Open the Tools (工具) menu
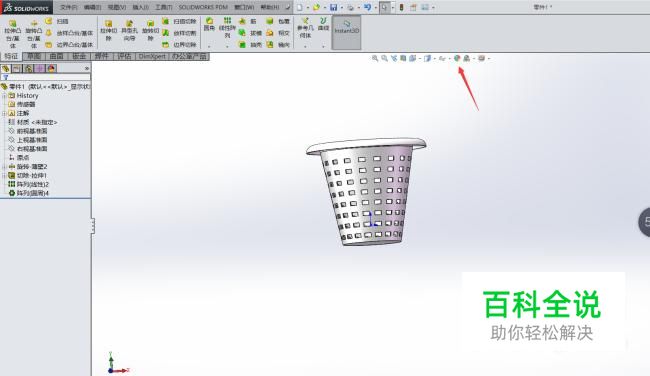The image size is (650, 376). point(164,7)
